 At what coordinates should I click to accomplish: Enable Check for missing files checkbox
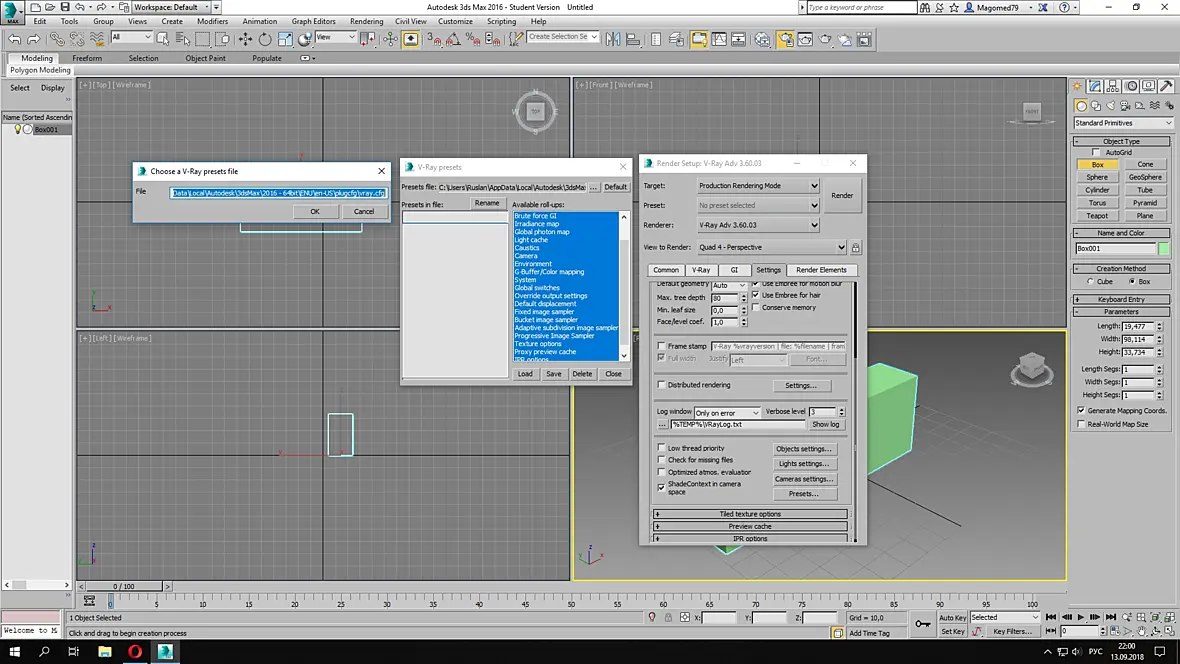[x=661, y=460]
